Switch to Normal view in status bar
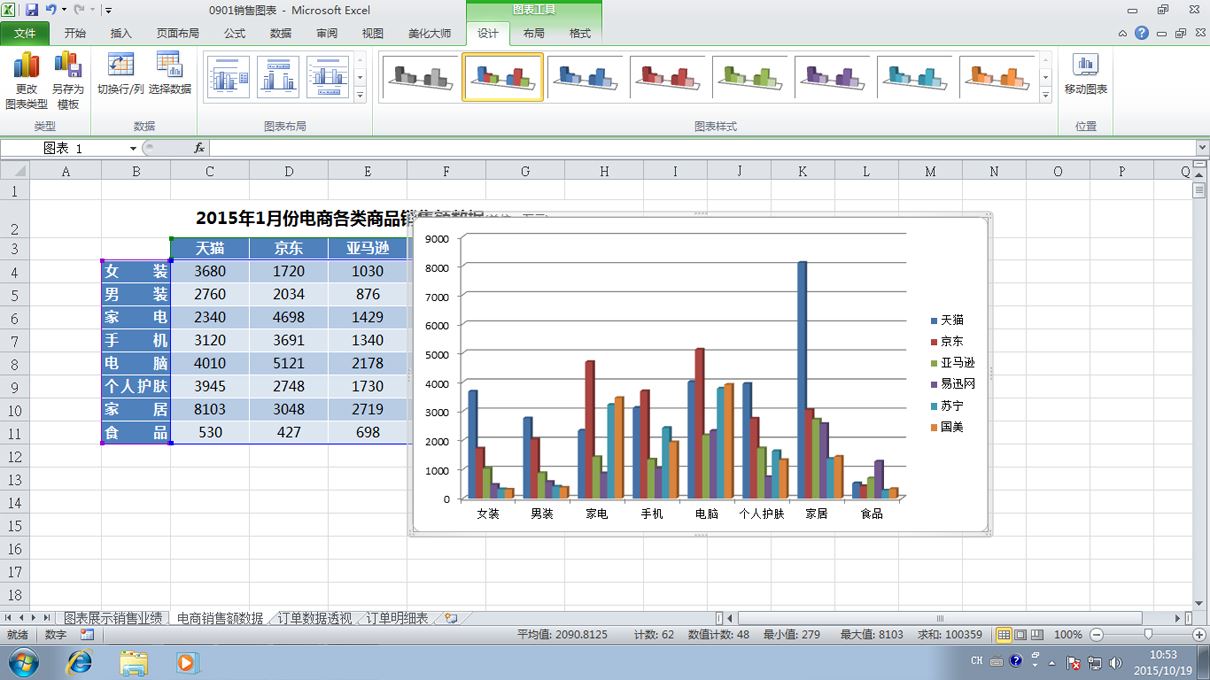 1004,635
